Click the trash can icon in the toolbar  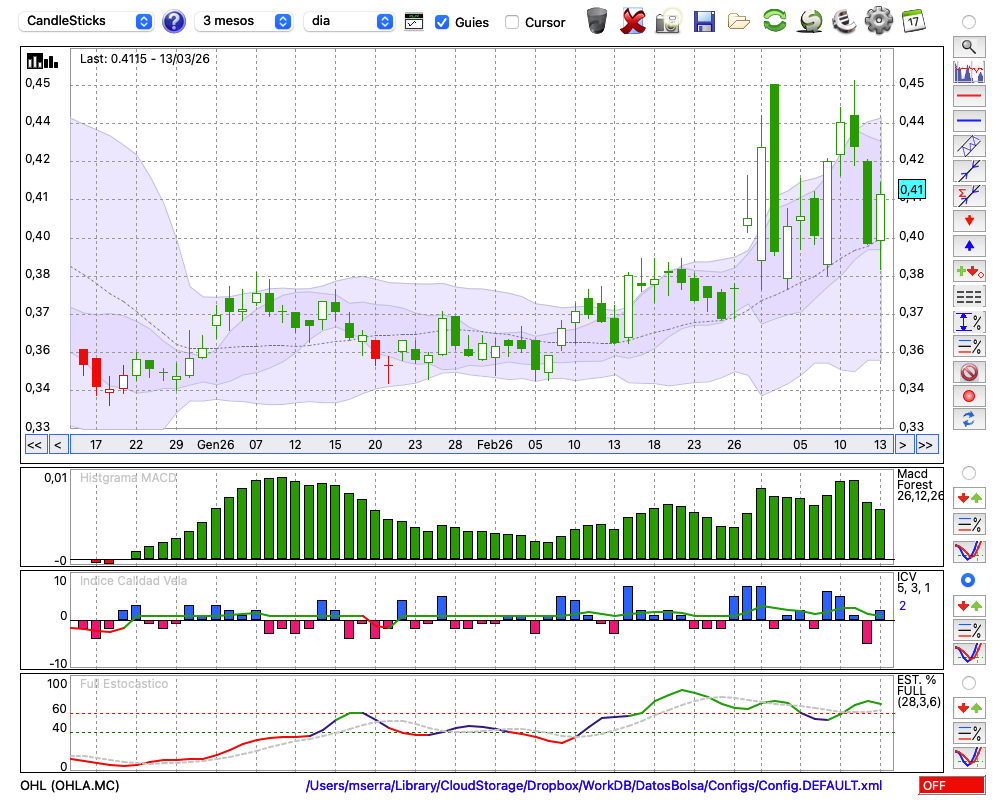click(x=597, y=20)
